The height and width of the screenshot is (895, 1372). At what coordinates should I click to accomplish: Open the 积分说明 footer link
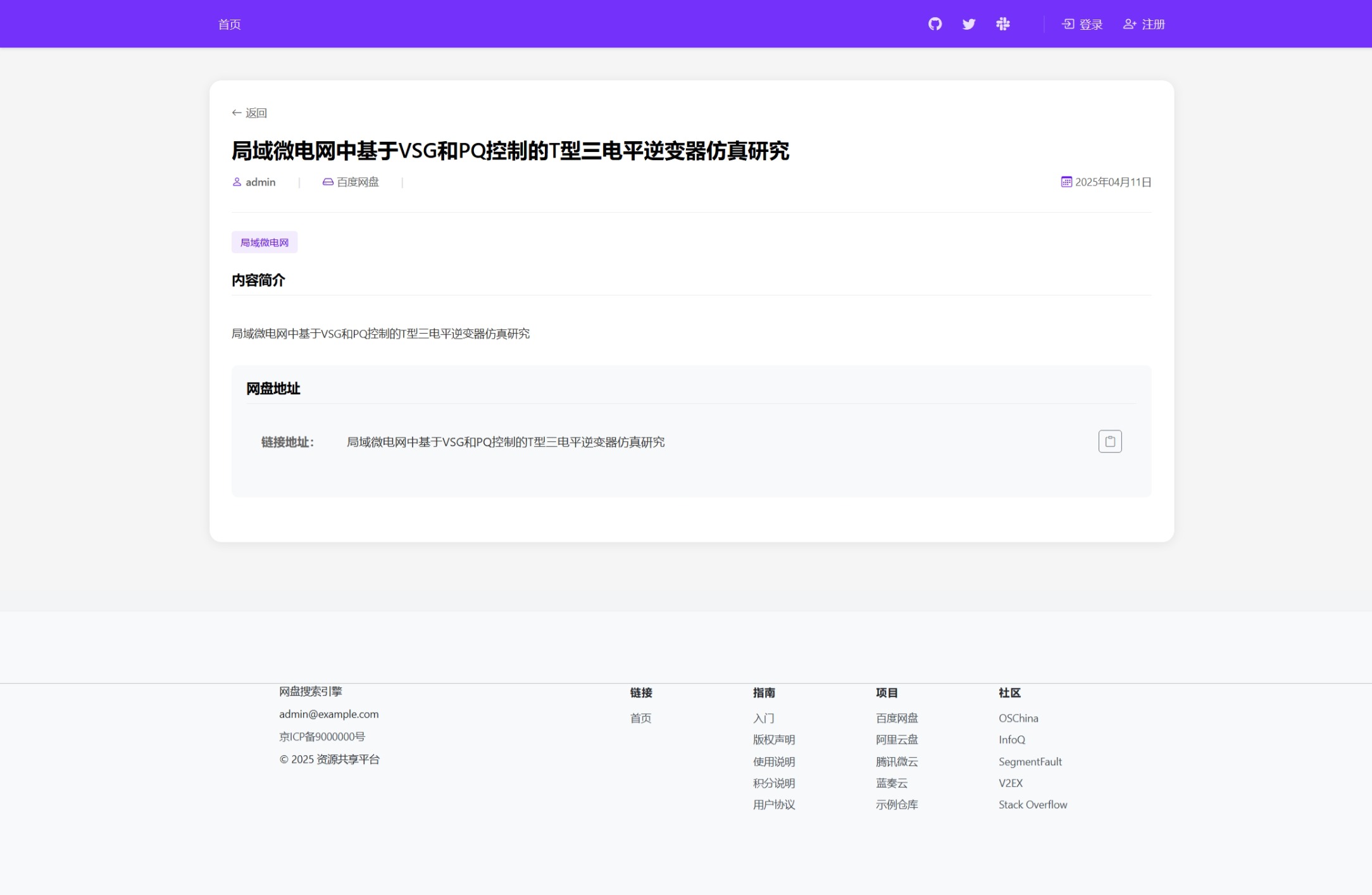[x=774, y=783]
